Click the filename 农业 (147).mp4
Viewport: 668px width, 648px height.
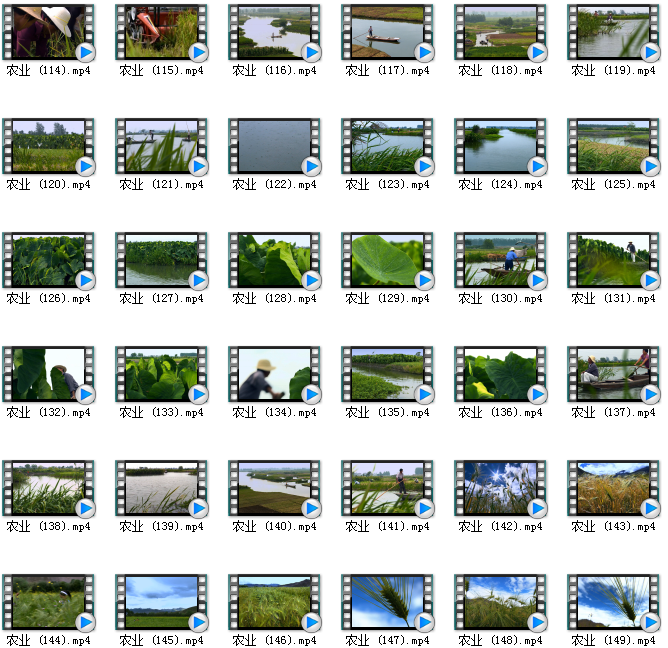click(x=387, y=640)
